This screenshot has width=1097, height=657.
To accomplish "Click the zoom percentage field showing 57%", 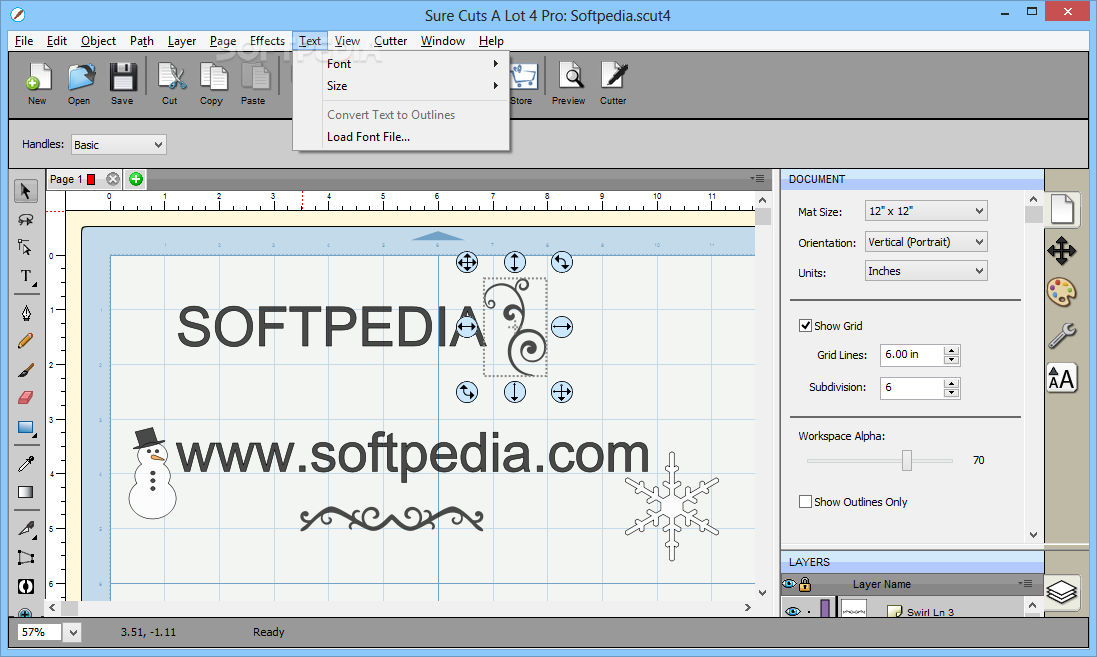I will [38, 633].
